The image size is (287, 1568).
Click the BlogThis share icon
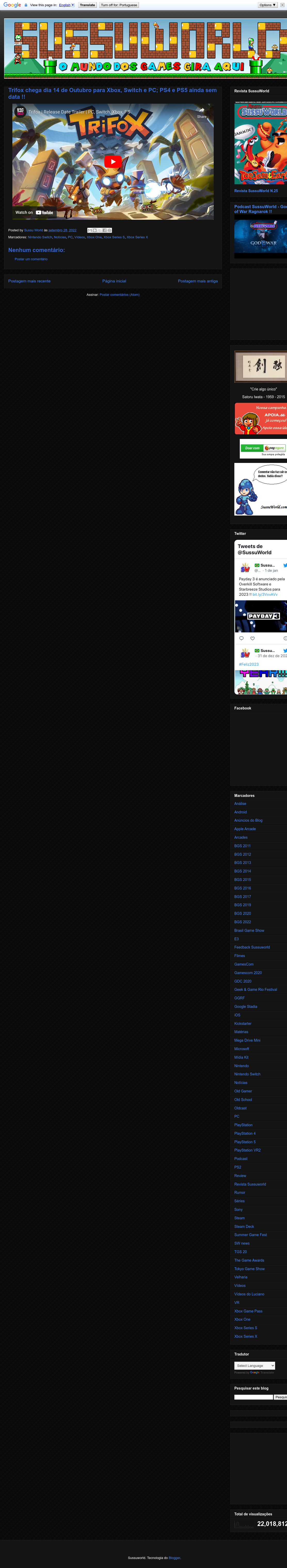95,230
